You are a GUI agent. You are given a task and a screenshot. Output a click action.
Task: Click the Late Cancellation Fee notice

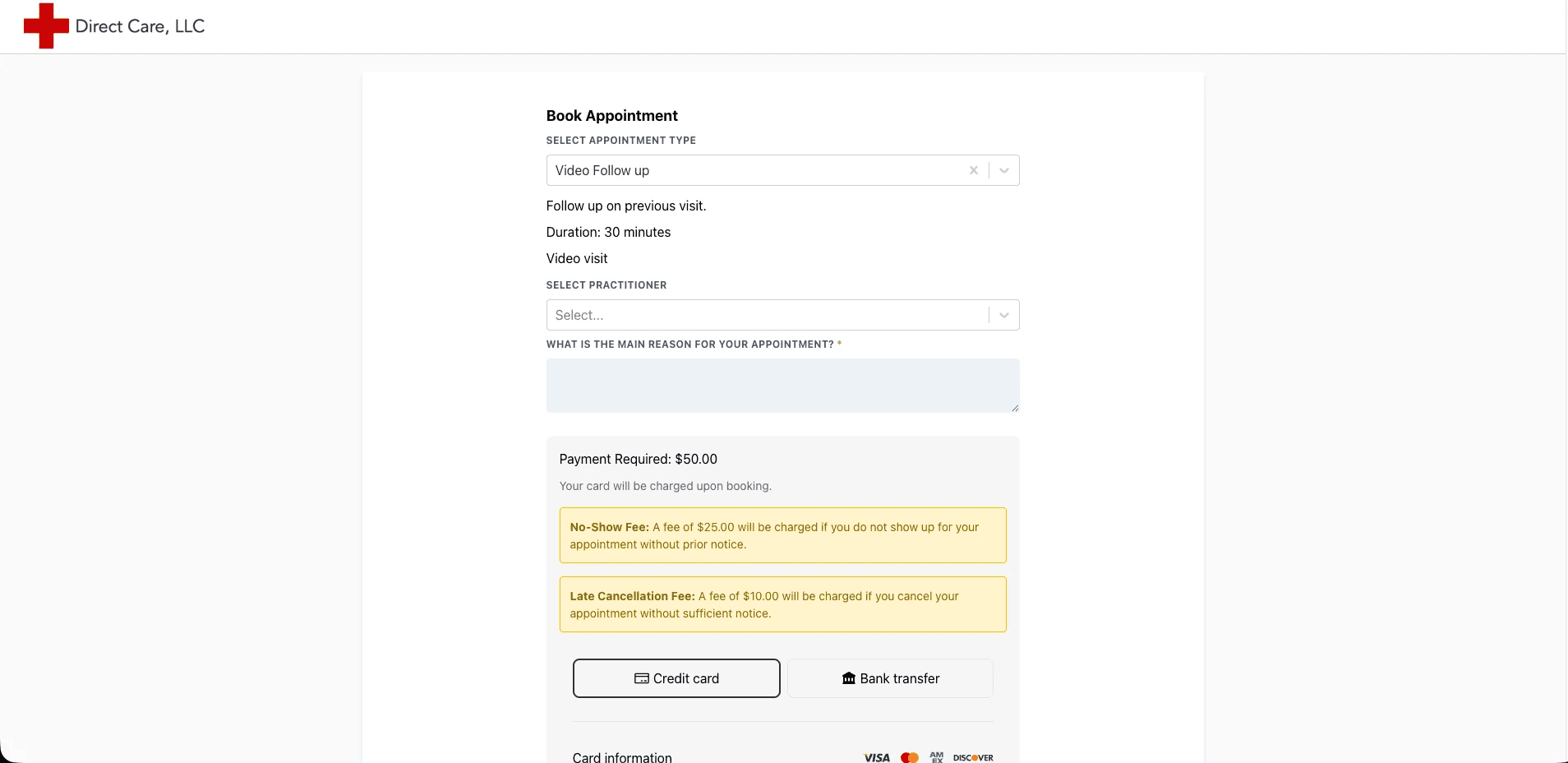click(x=782, y=604)
